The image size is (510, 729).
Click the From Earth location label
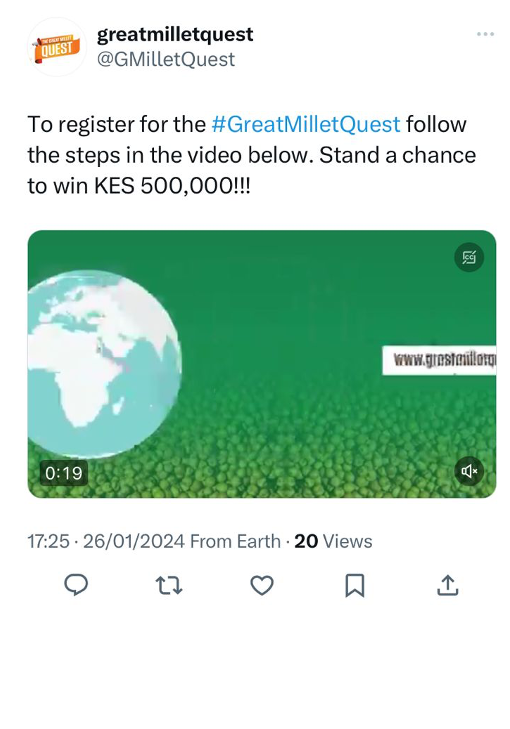point(235,542)
